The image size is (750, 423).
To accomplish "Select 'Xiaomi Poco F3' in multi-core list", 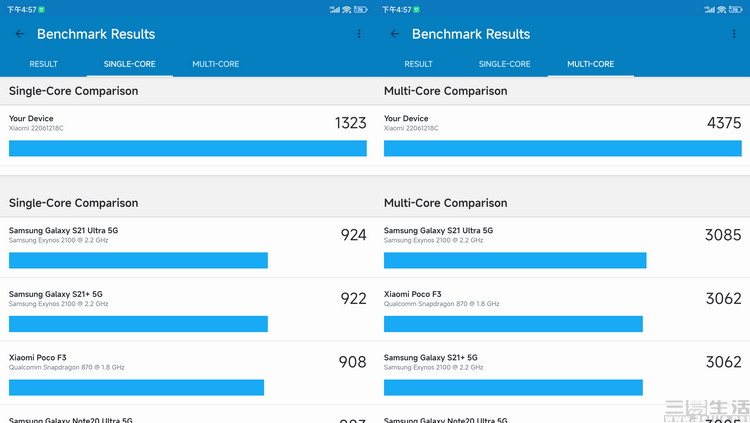I will tap(412, 294).
